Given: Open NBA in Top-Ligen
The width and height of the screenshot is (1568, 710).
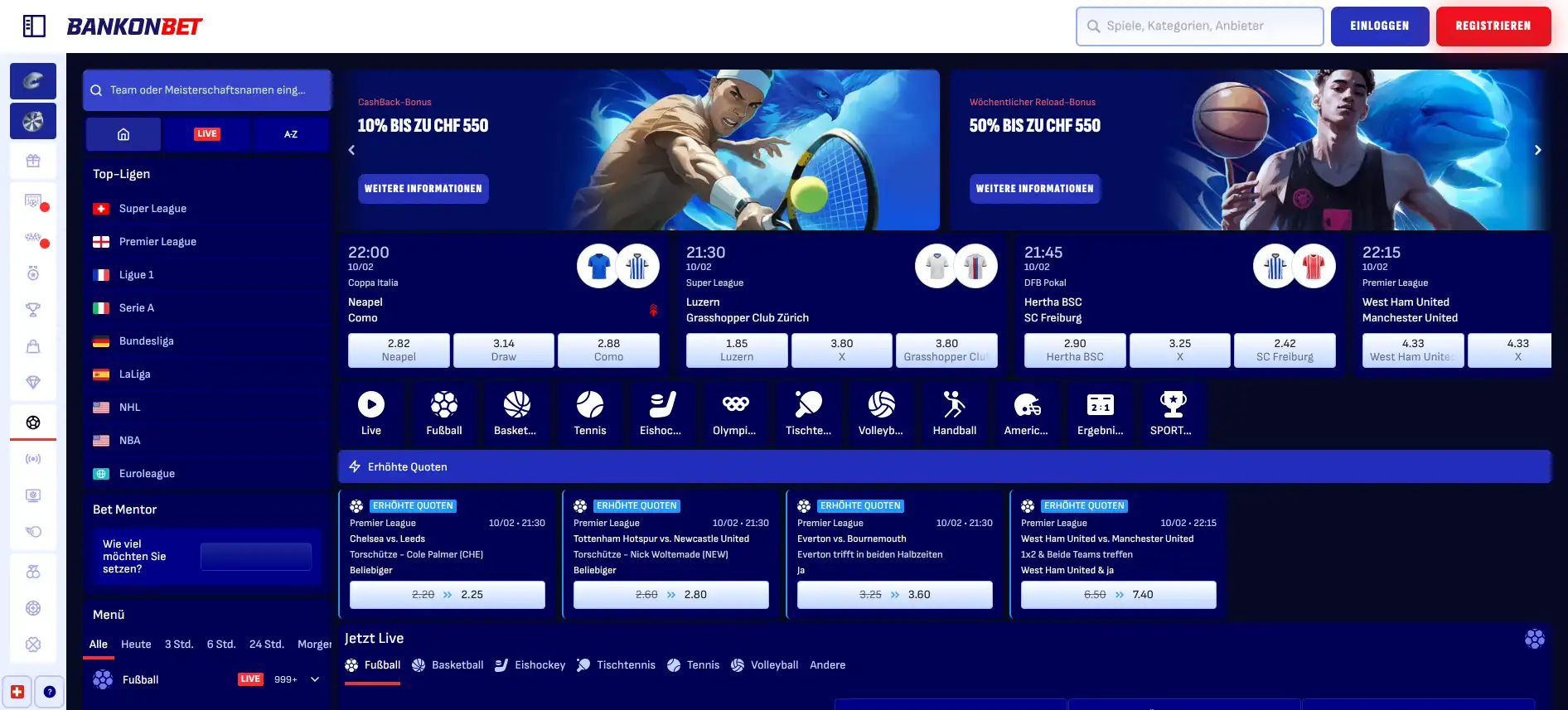Looking at the screenshot, I should pyautogui.click(x=207, y=441).
